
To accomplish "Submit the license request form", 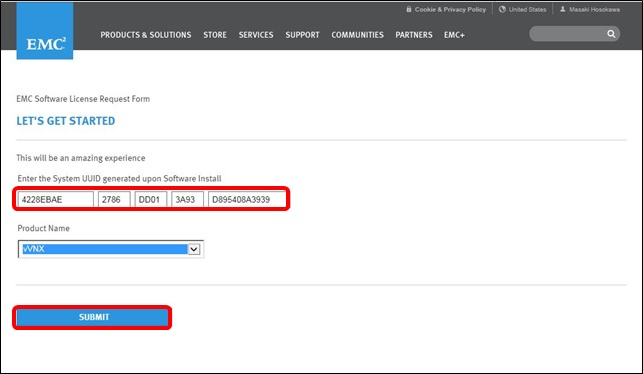I will [93, 317].
